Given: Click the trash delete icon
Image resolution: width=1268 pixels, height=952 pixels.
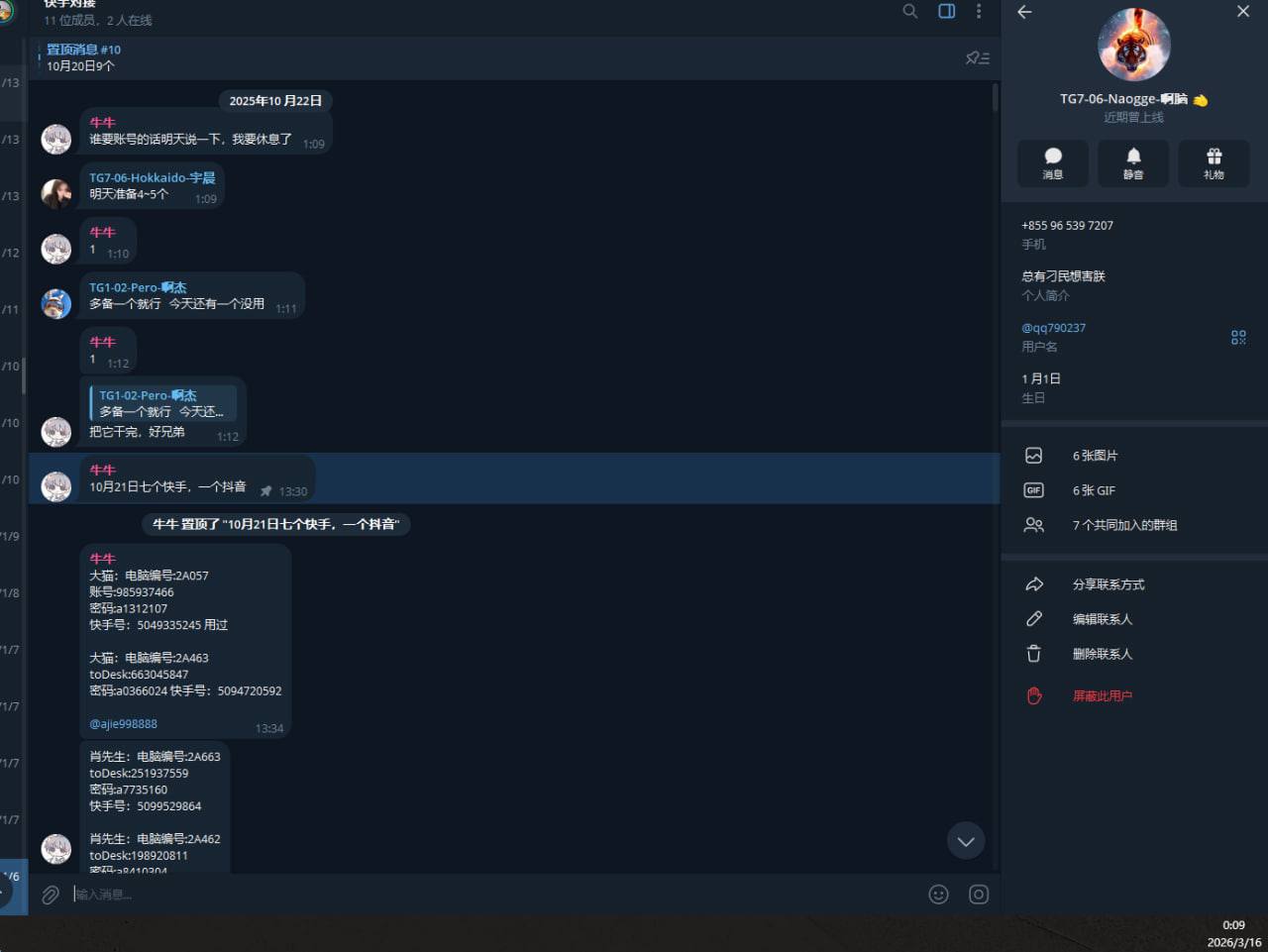Looking at the screenshot, I should (x=1033, y=654).
